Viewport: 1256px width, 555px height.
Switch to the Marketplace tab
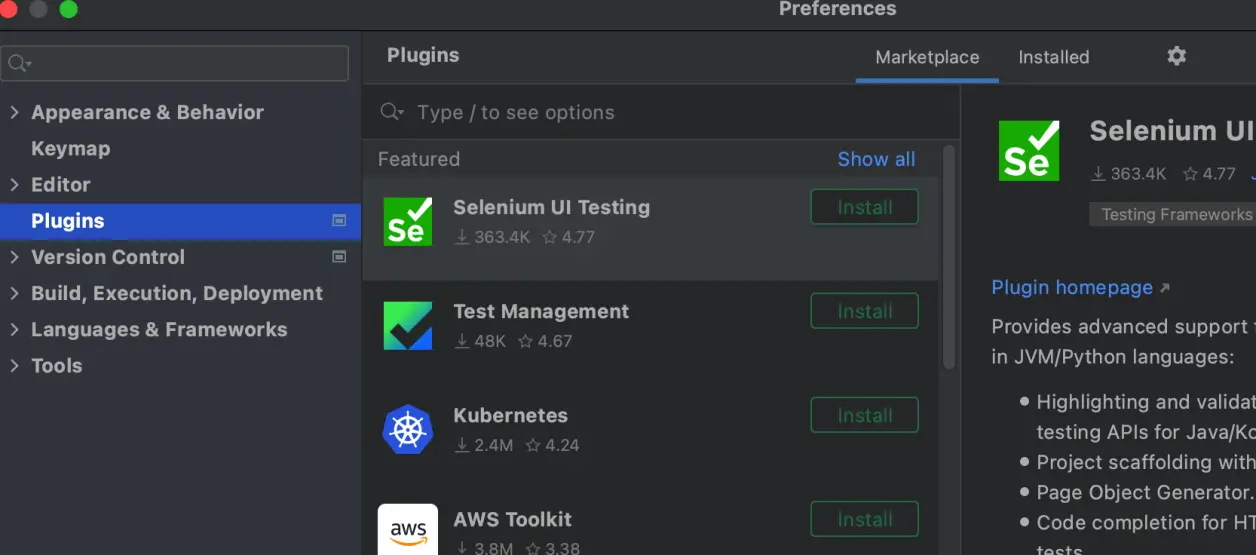click(x=927, y=57)
